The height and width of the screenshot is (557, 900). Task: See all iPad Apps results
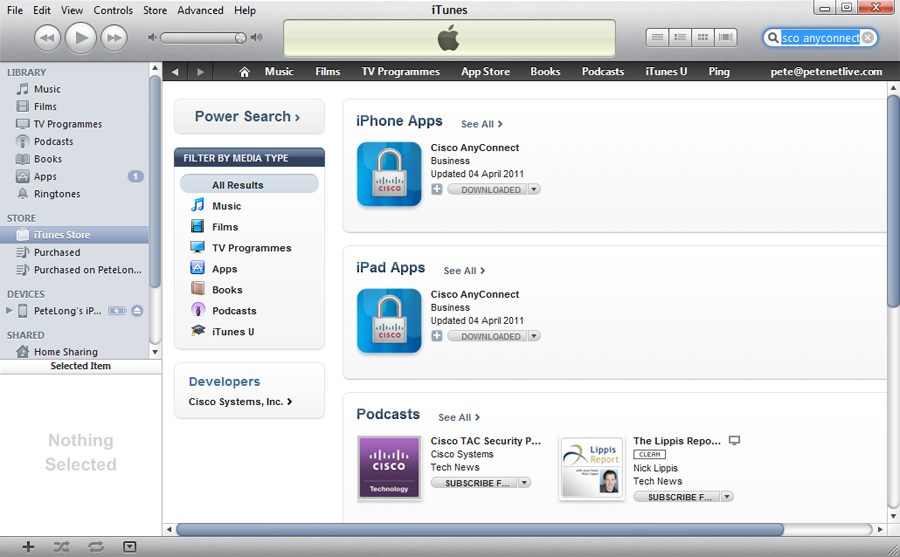tap(464, 271)
